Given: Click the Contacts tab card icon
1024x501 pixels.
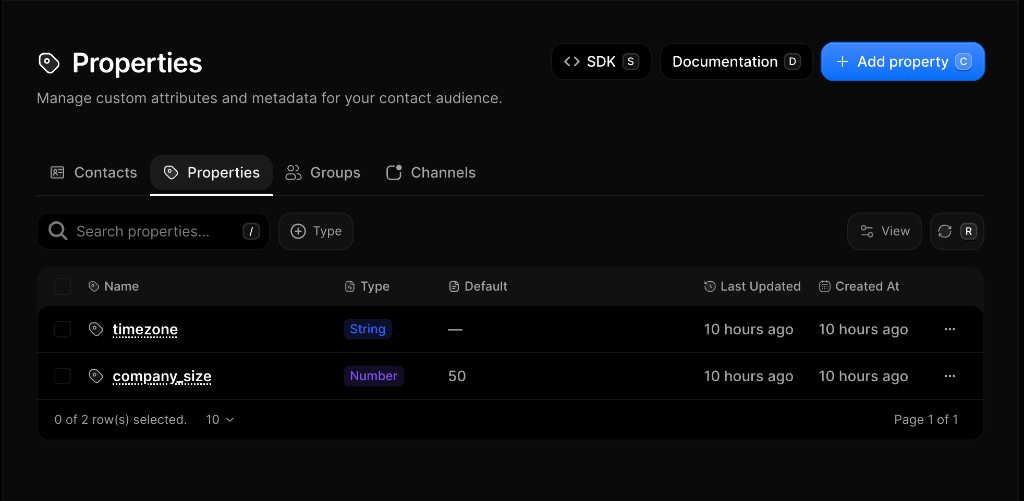Looking at the screenshot, I should (x=57, y=172).
